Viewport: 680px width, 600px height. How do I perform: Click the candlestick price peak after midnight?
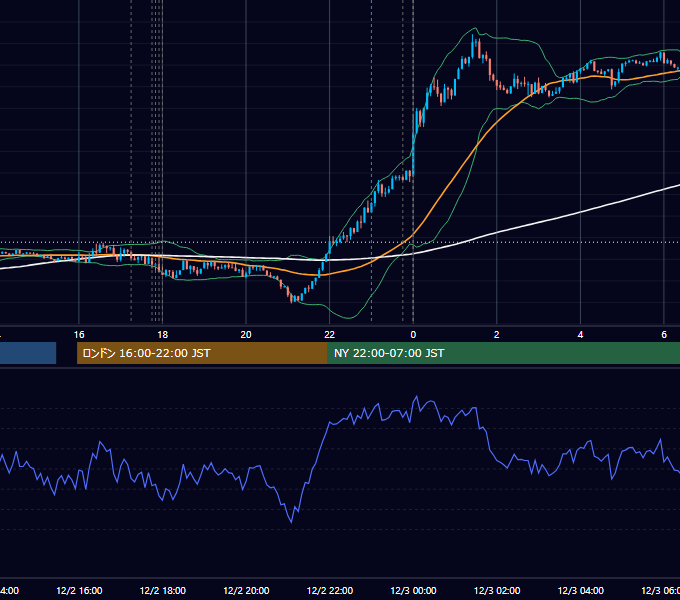tap(473, 43)
